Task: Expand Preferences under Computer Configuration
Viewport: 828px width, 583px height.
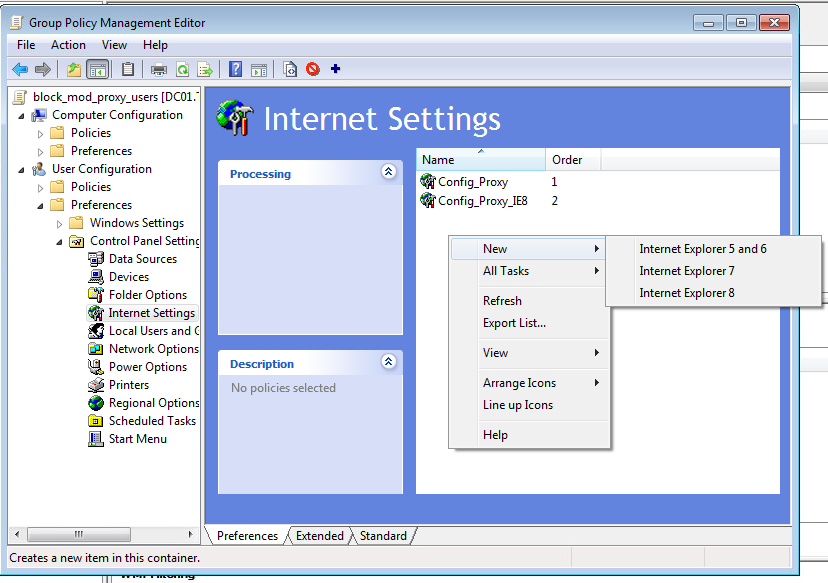Action: click(40, 152)
